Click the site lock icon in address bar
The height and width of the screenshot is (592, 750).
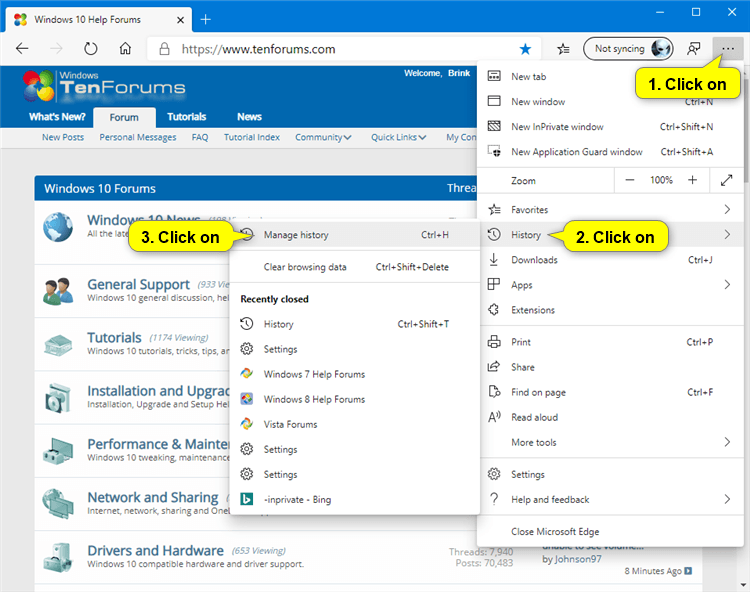(164, 49)
